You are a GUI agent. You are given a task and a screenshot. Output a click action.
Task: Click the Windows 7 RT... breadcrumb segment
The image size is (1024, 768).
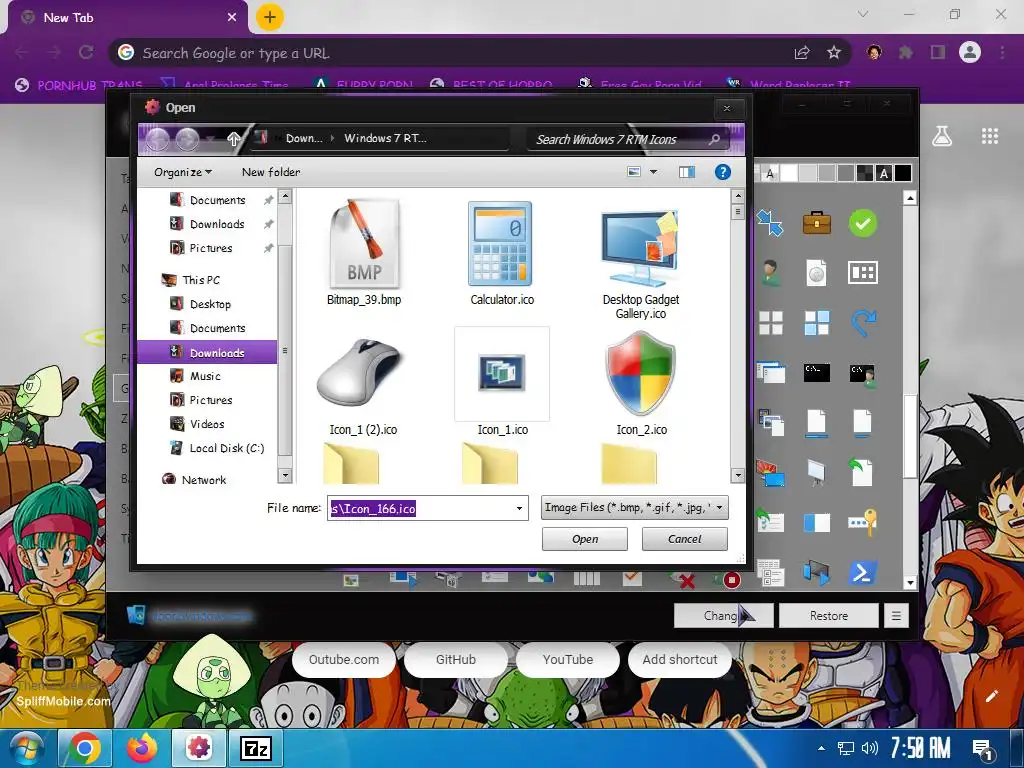385,138
